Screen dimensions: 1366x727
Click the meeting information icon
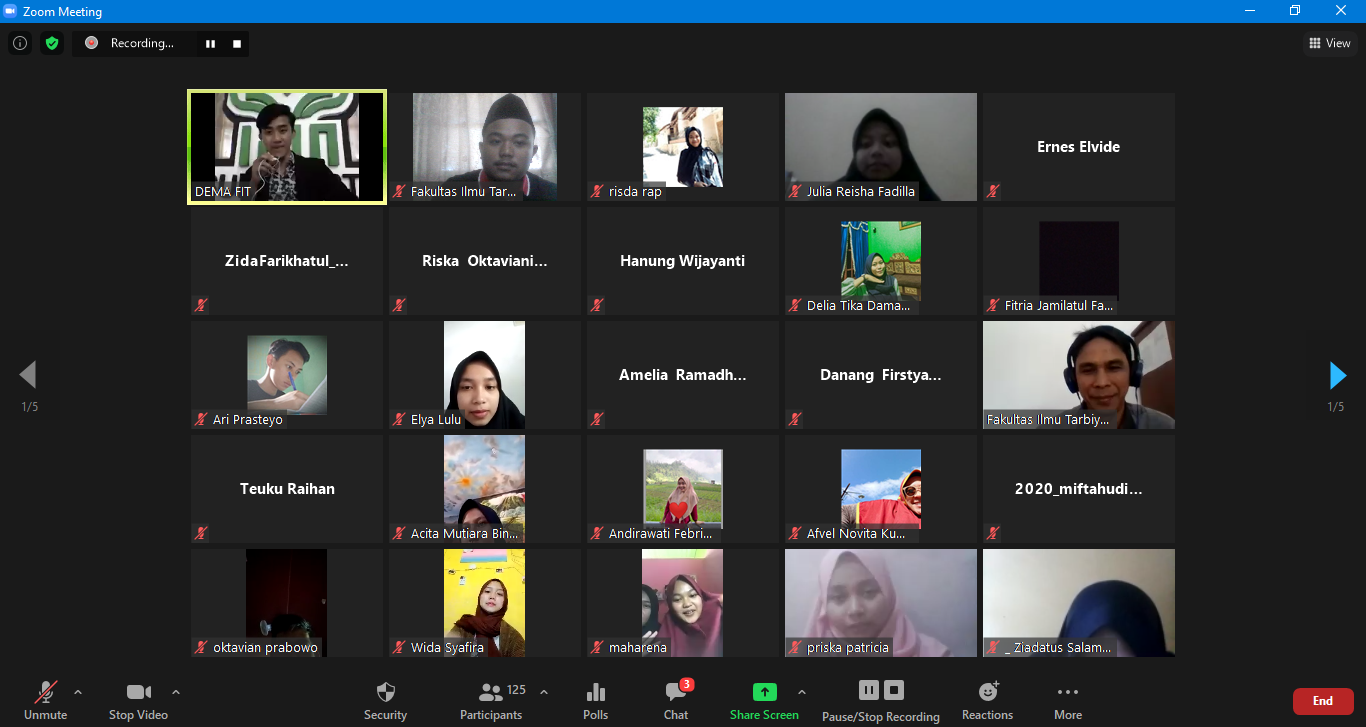coord(20,43)
